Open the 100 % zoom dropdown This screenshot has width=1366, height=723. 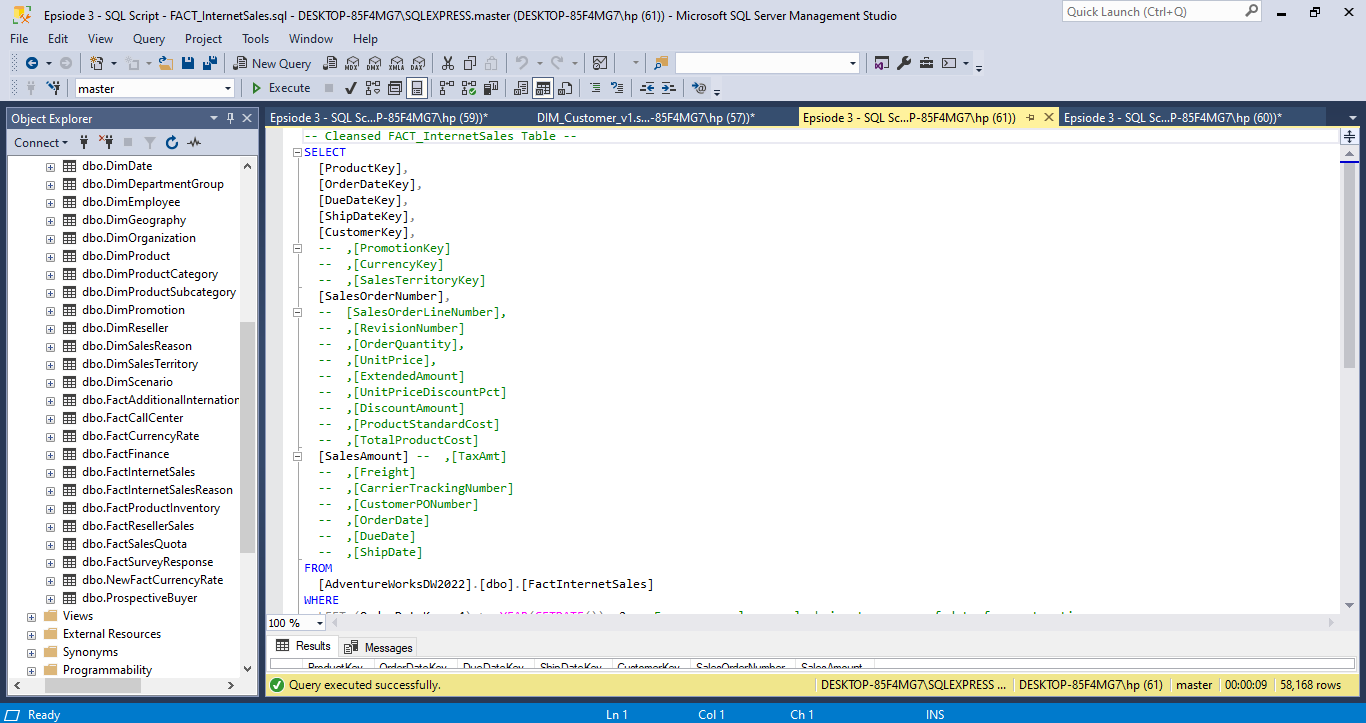click(x=319, y=623)
